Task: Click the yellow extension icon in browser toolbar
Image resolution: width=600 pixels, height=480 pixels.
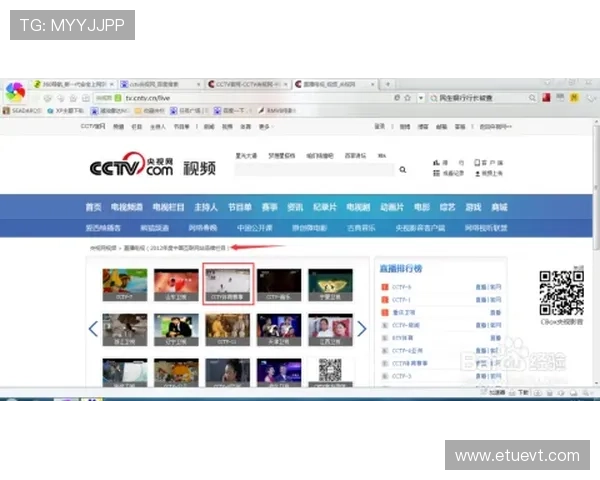Action: [x=574, y=98]
